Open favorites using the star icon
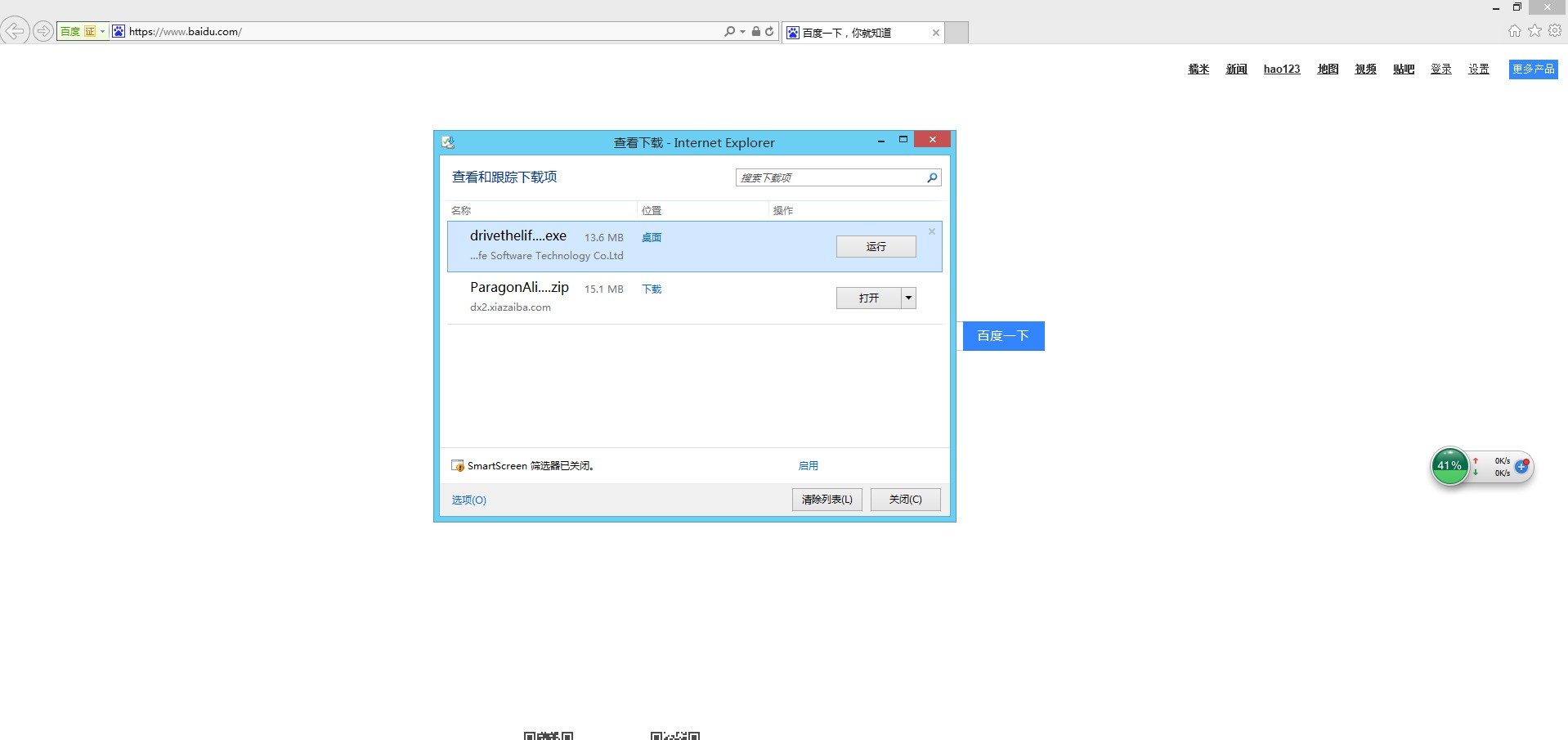The image size is (1568, 740). pyautogui.click(x=1534, y=31)
